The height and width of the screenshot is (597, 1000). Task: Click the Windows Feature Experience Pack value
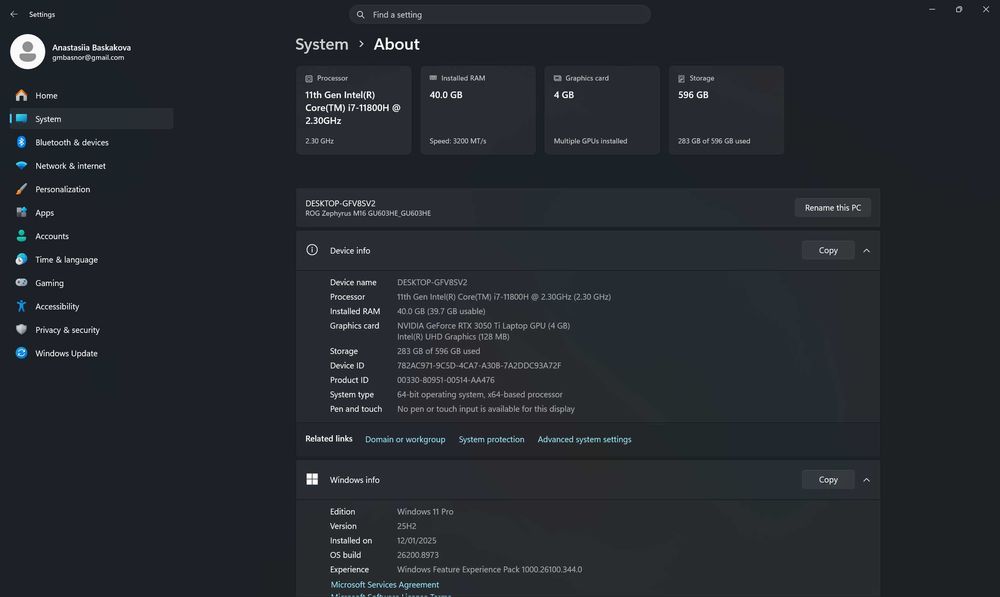coord(489,570)
